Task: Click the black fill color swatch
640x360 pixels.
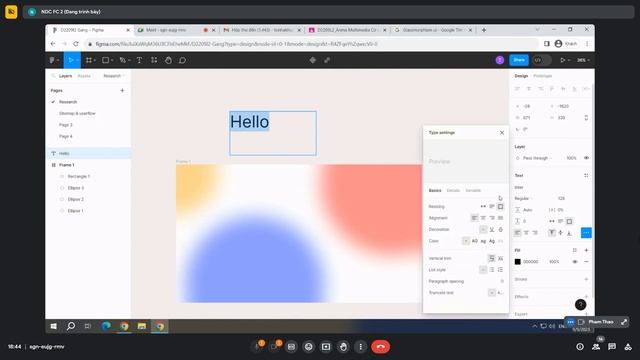Action: click(518, 262)
